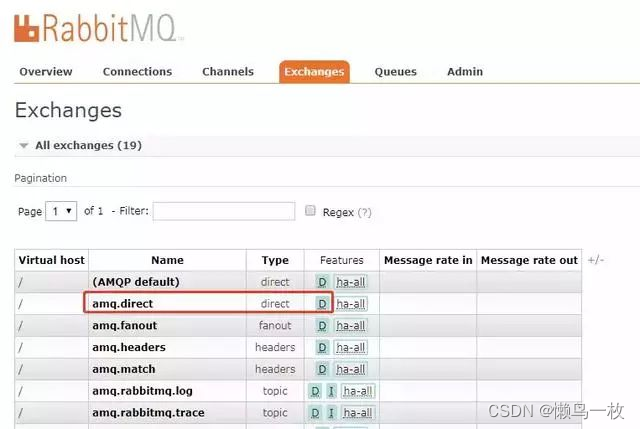Click the Pagination label

[40, 178]
